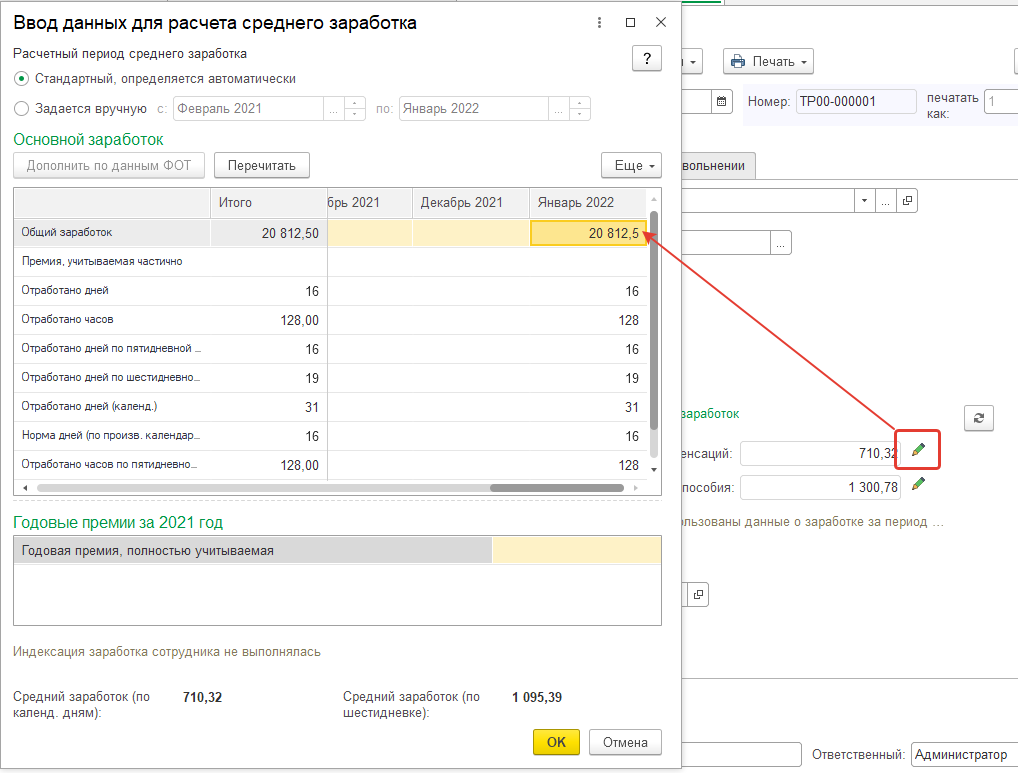
Task: Click the pencil icon beside the 1 300,78 field
Action: coord(918,485)
